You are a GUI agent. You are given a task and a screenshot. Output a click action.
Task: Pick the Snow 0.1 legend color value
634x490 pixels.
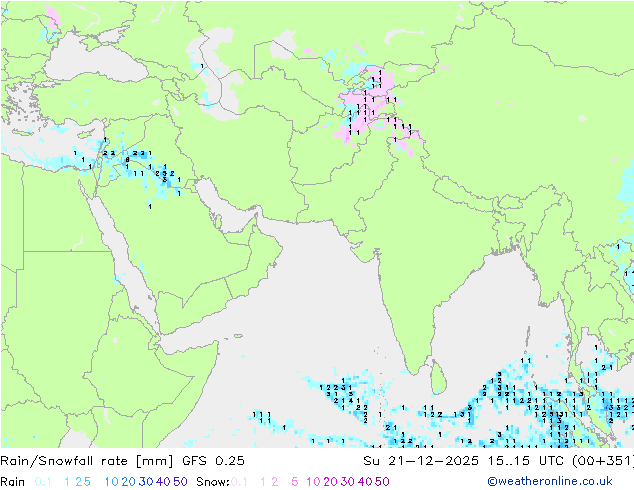point(239,482)
